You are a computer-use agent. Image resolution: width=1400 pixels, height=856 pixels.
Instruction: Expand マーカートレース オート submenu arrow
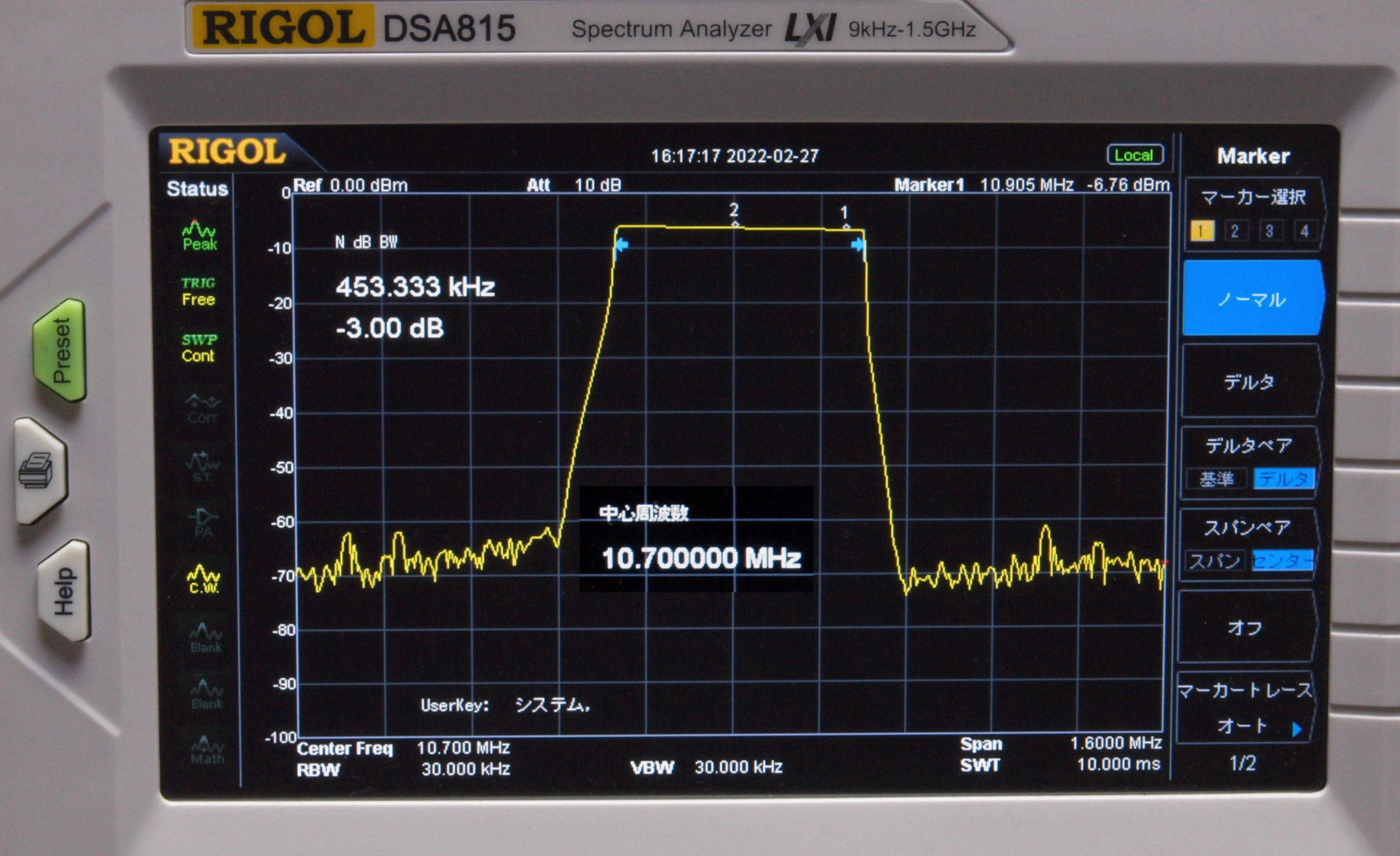pyautogui.click(x=1297, y=729)
